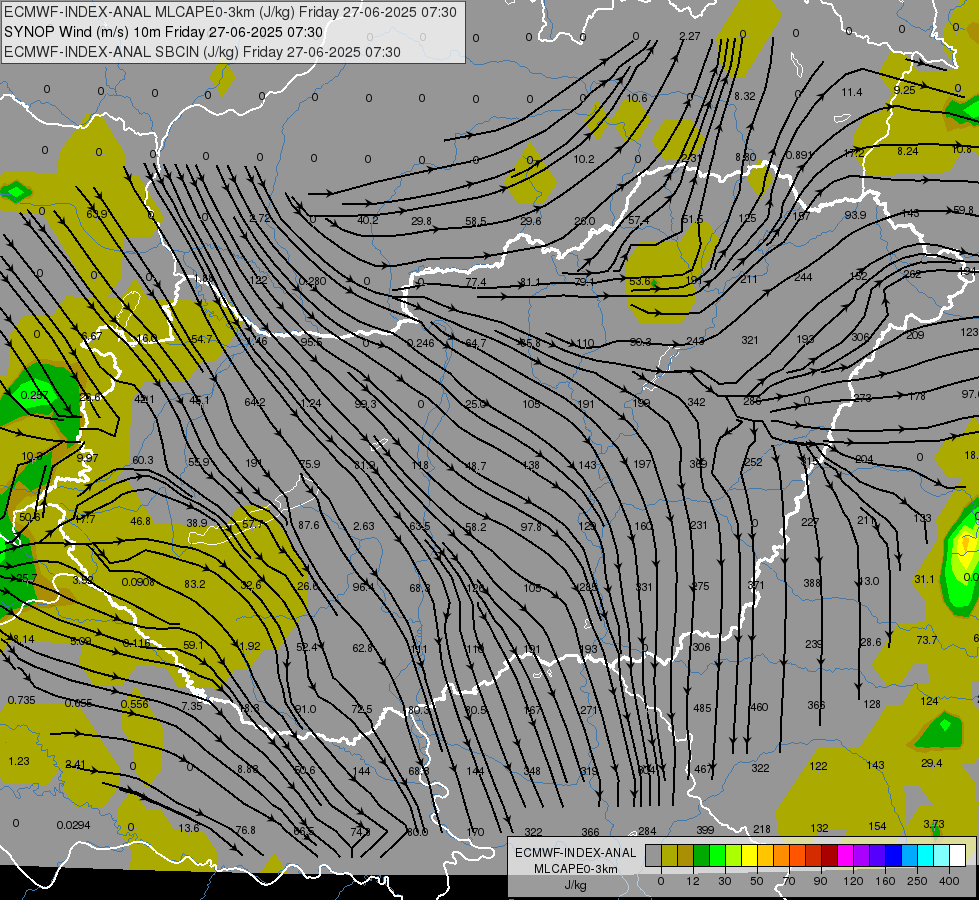Click the legend scale value 50
Screen dimensions: 979x900
click(756, 881)
